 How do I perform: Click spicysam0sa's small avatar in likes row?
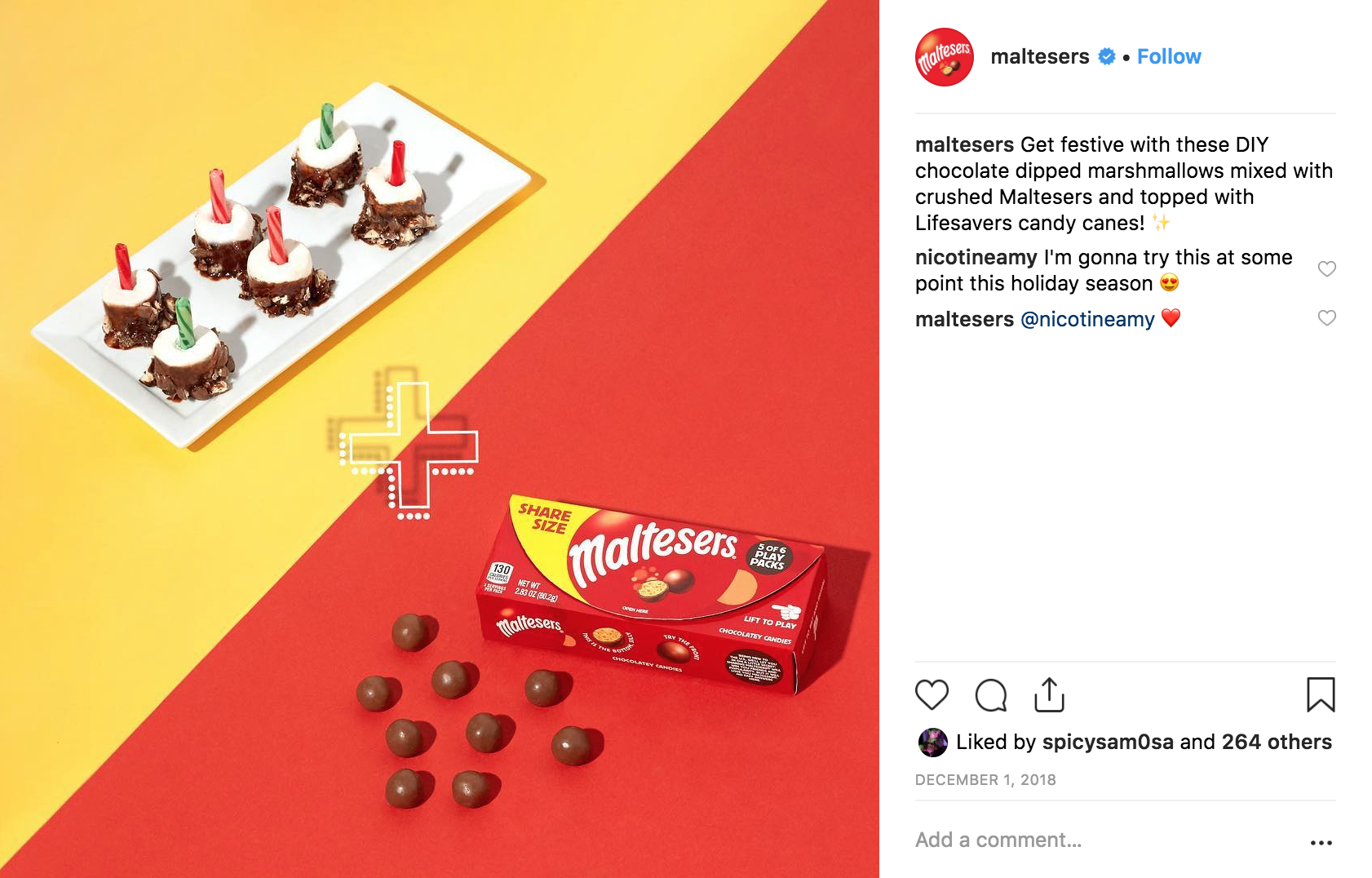tap(932, 743)
